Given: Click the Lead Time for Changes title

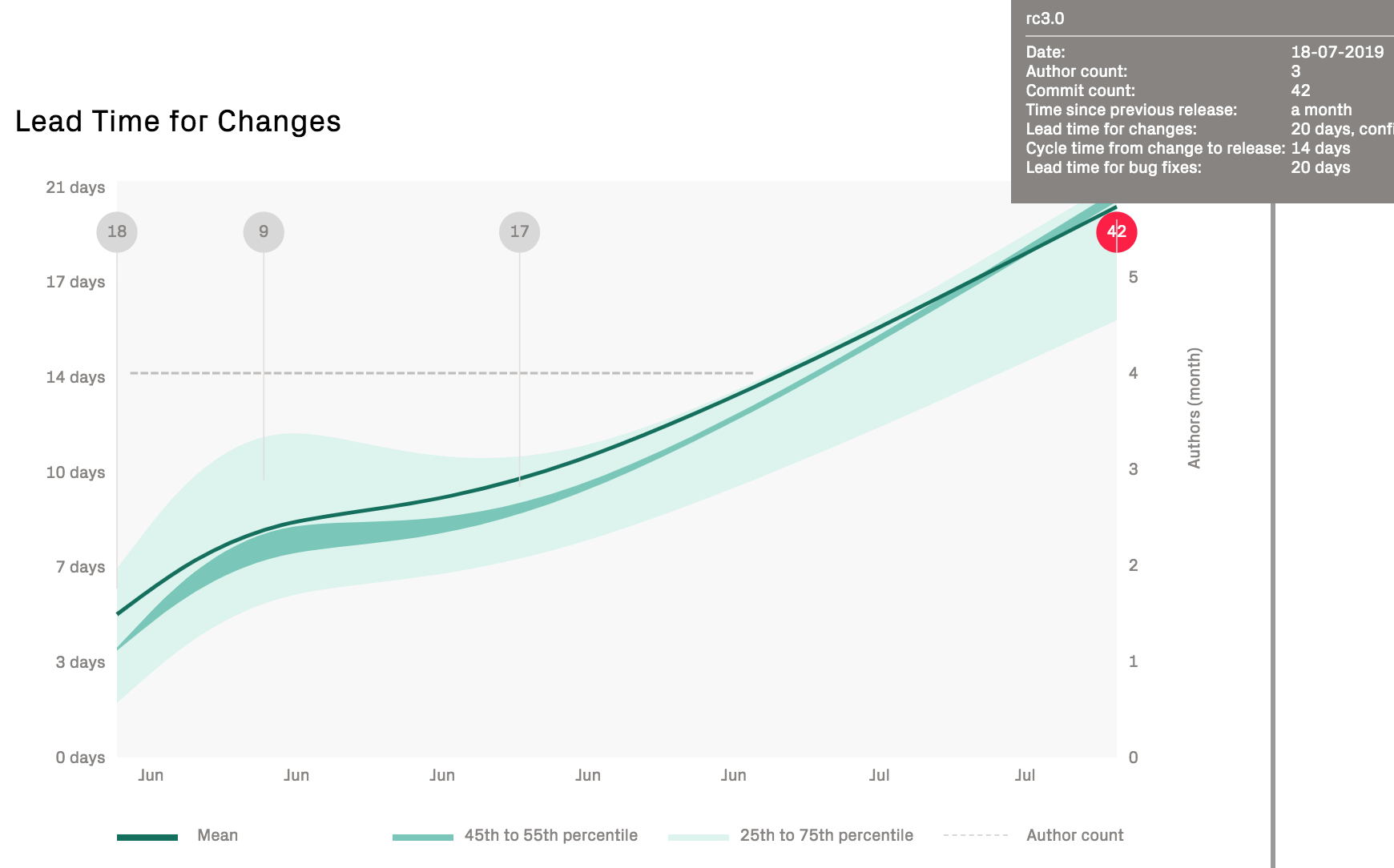Looking at the screenshot, I should [178, 122].
